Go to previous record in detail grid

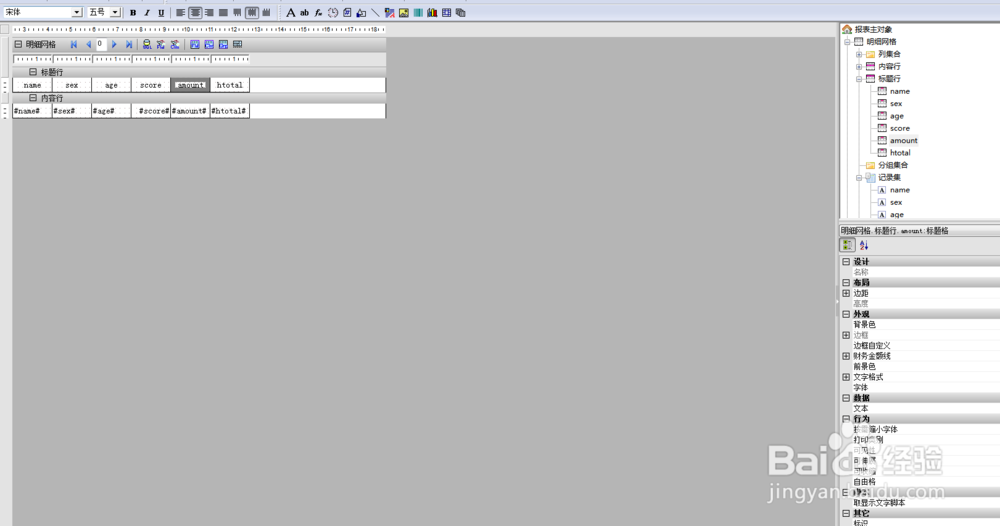click(x=88, y=45)
